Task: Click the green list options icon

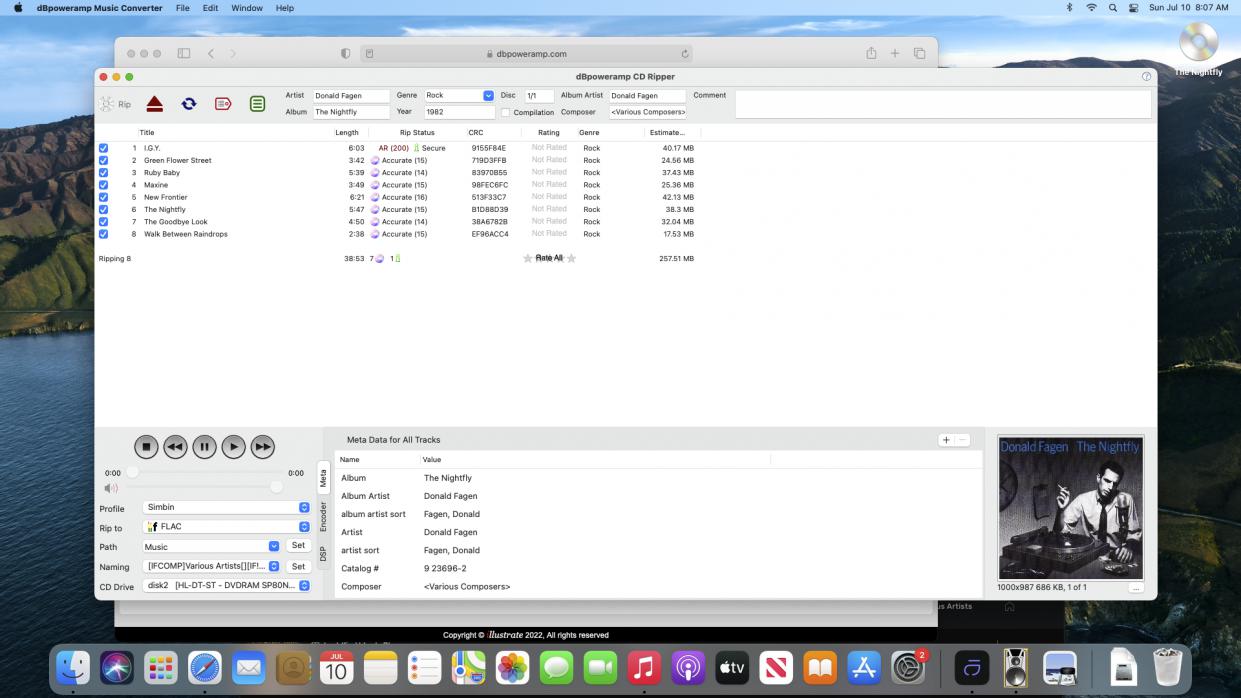Action: tap(257, 104)
